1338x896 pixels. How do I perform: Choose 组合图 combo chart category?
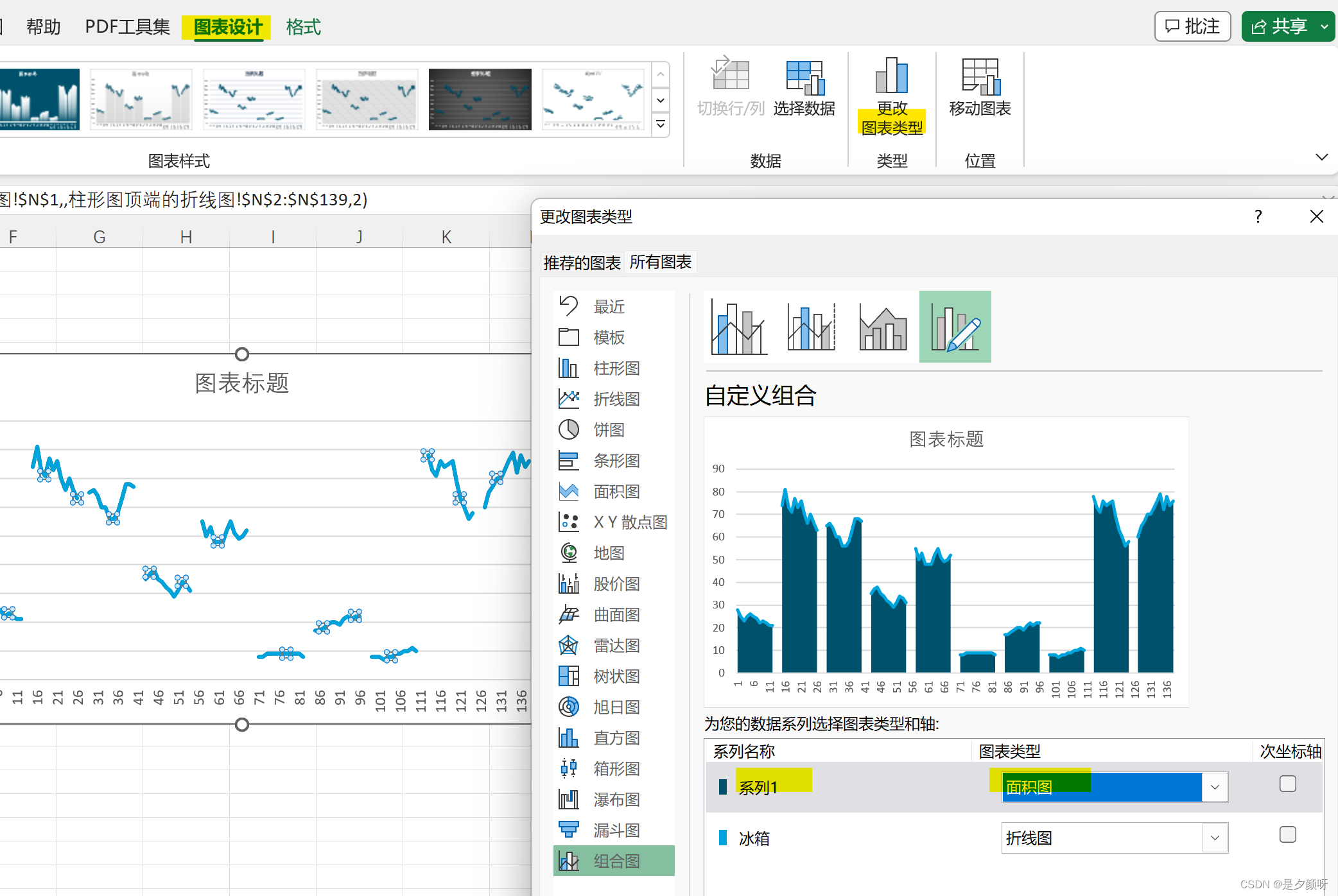613,861
